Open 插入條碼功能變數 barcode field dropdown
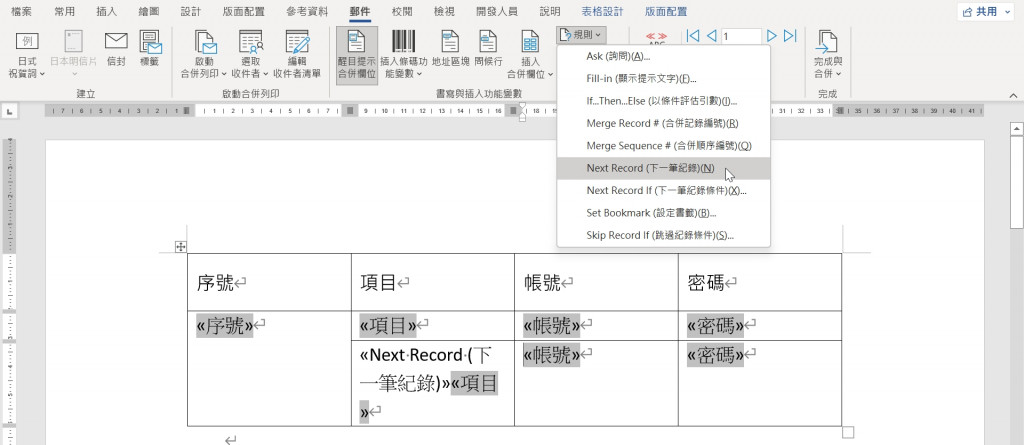 [404, 55]
